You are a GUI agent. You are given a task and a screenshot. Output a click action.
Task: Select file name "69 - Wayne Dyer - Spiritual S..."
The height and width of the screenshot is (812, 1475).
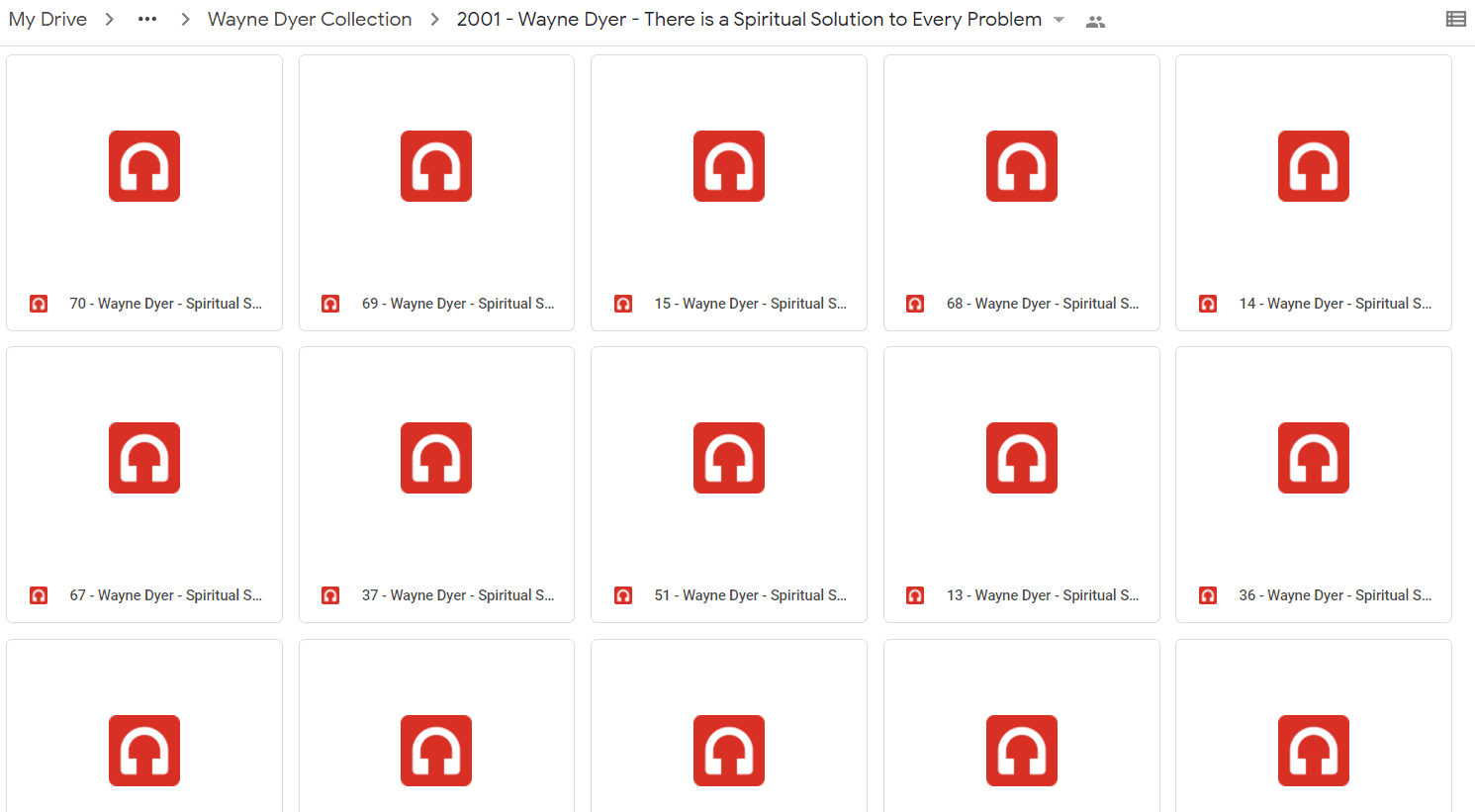point(458,304)
